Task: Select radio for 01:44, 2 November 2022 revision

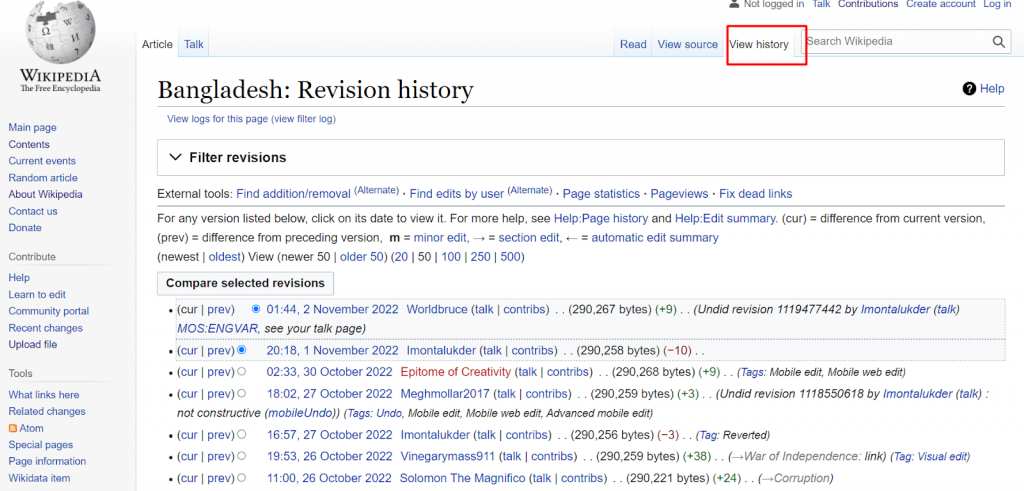Action: [255, 309]
